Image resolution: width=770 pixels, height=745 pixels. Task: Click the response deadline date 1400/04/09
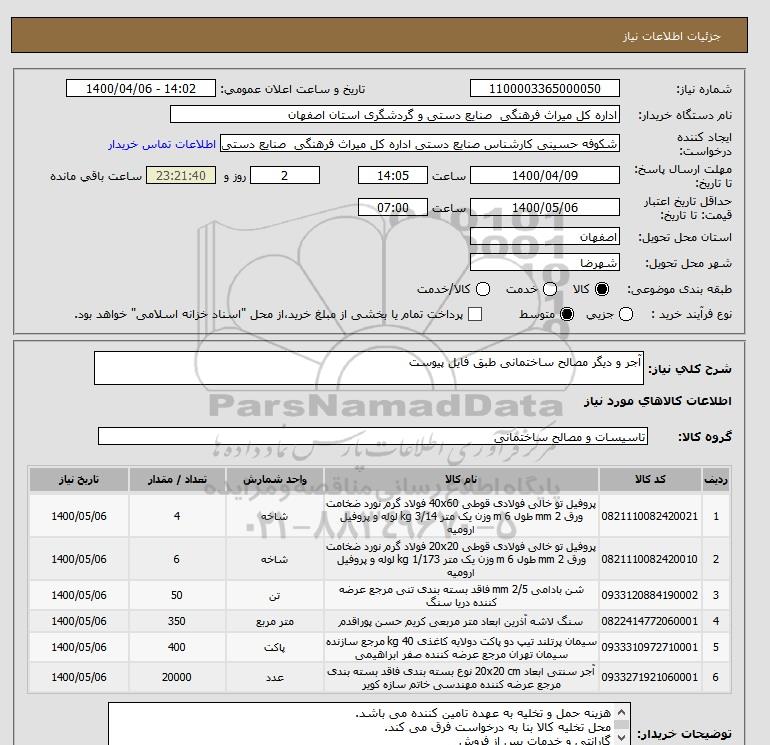click(545, 175)
